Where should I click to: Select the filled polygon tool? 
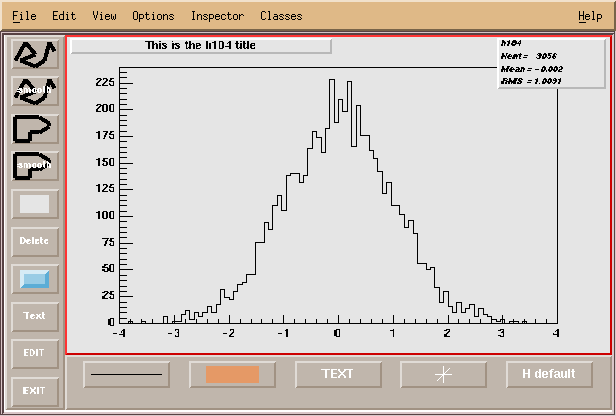click(34, 129)
